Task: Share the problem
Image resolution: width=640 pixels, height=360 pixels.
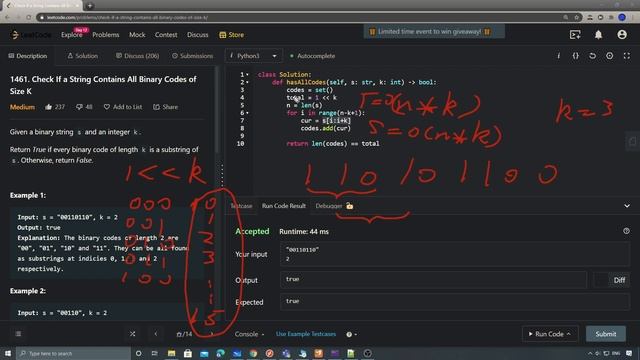Action: coord(166,107)
